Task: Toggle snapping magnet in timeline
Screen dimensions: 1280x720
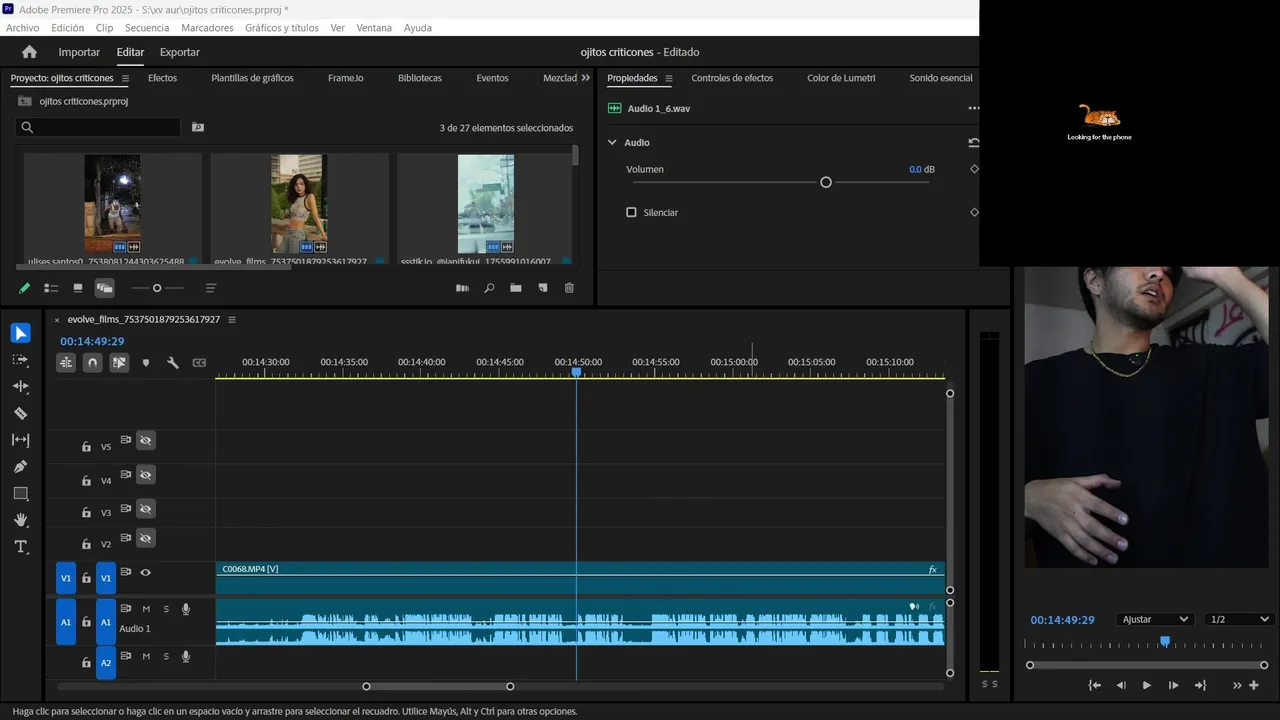Action: [x=92, y=363]
